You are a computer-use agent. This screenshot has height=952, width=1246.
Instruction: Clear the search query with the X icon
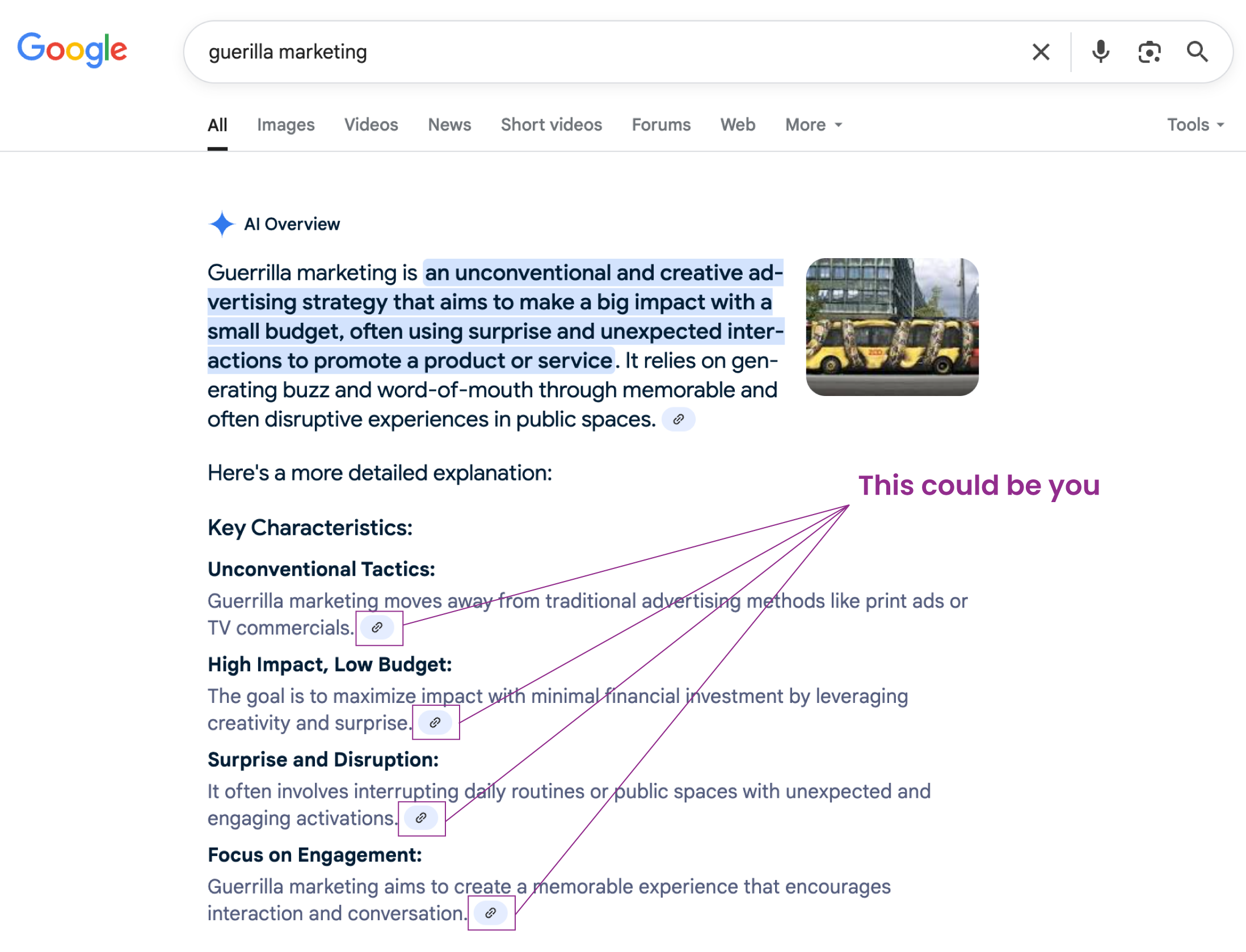1041,52
